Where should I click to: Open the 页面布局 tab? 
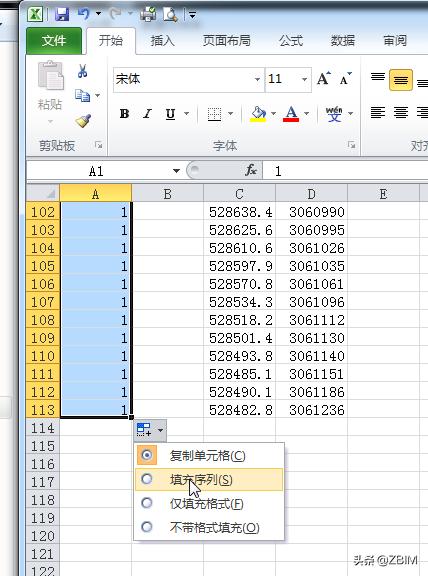227,40
